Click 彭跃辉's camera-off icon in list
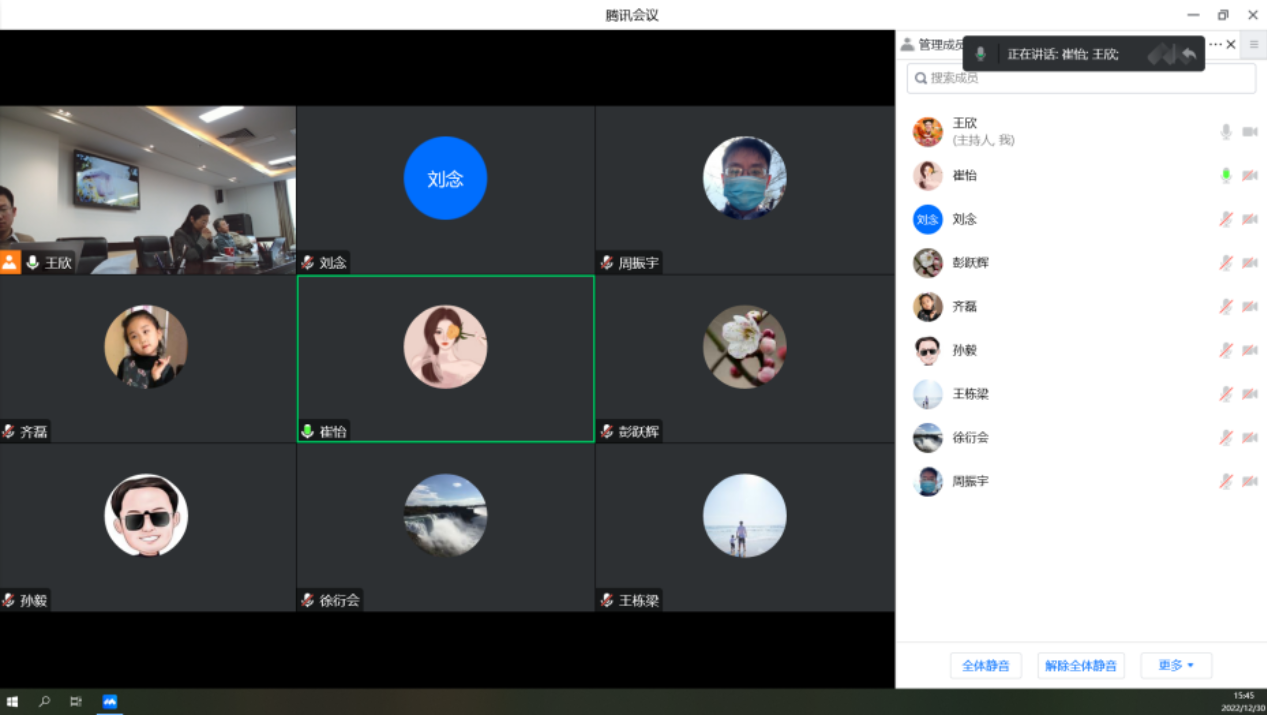 click(x=1249, y=263)
